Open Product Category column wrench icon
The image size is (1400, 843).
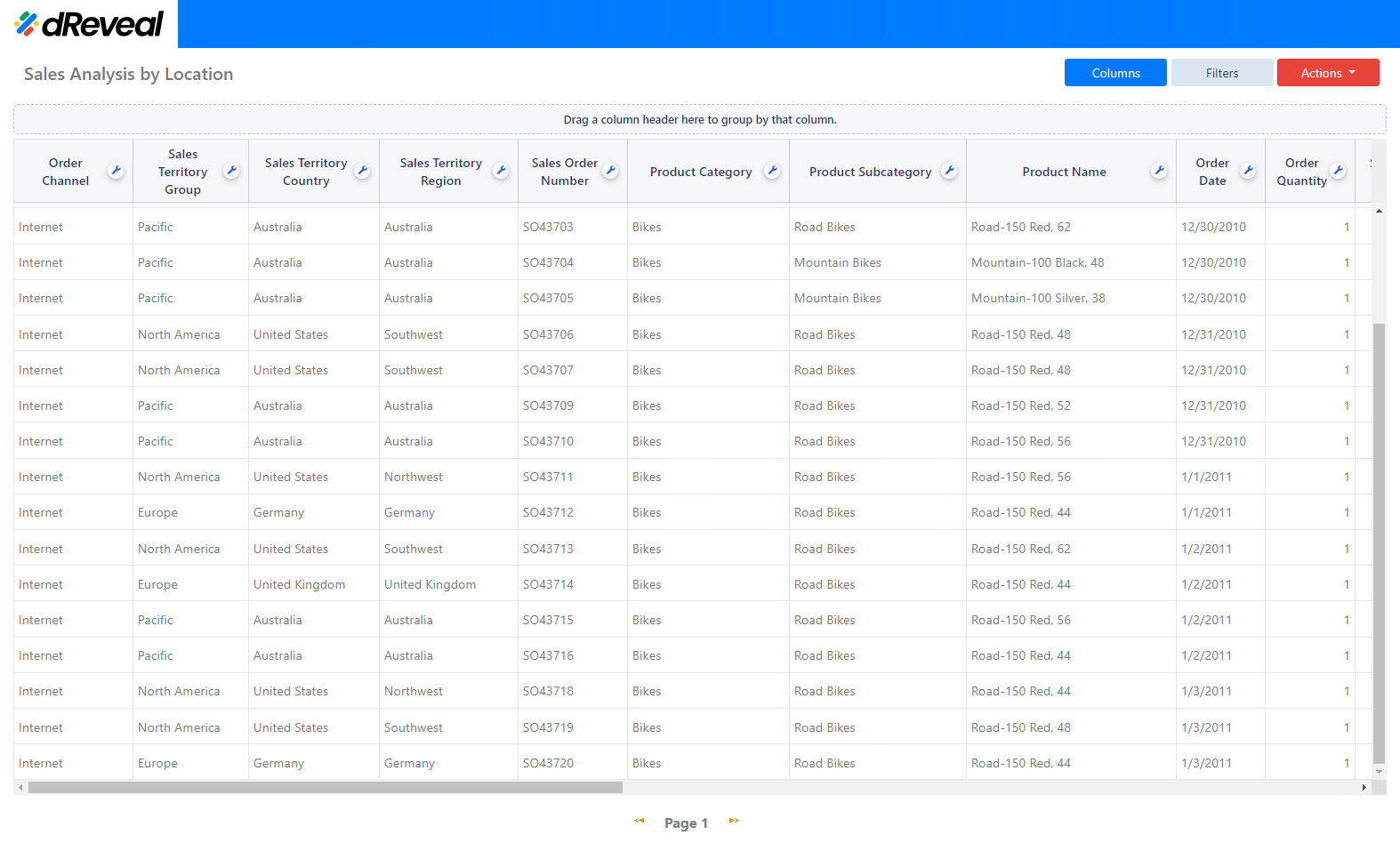772,171
